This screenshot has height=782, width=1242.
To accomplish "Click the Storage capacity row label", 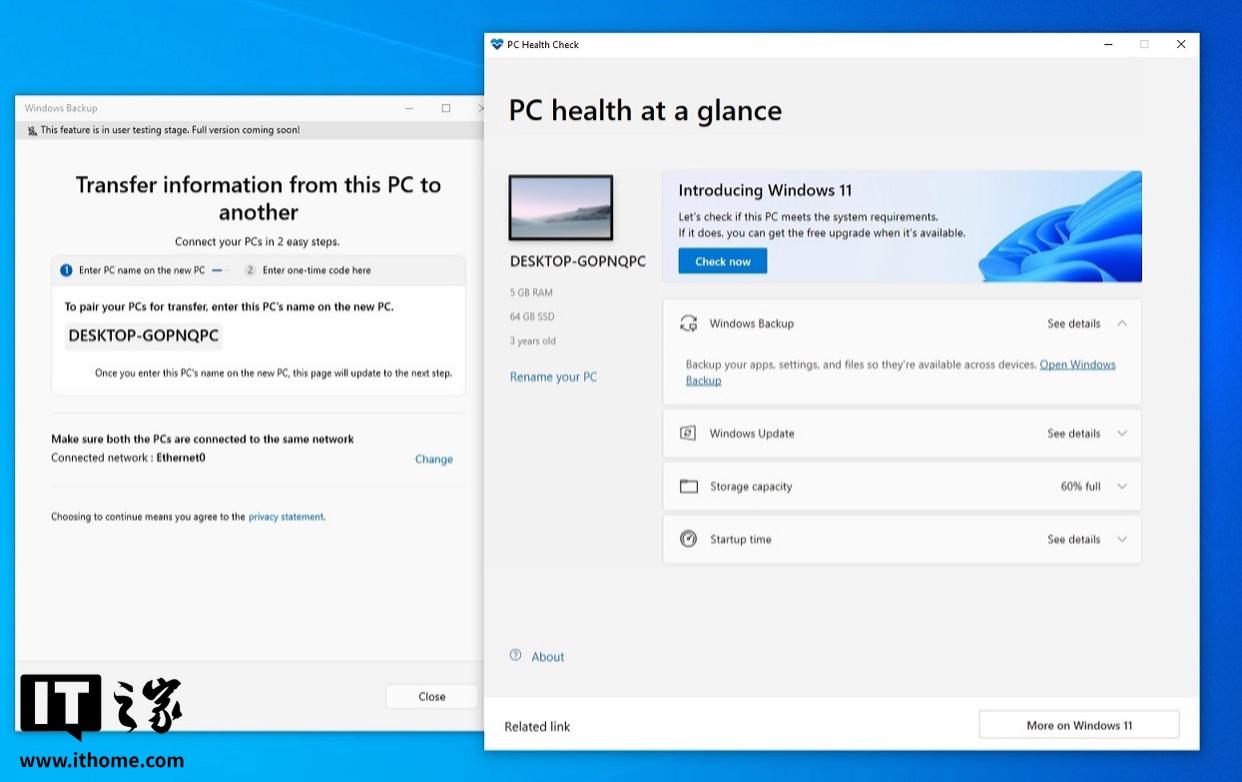I will [751, 487].
